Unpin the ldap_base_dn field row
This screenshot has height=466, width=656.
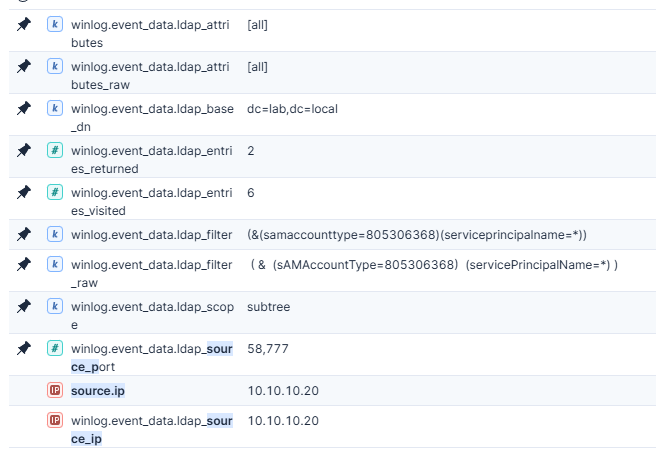pos(24,108)
